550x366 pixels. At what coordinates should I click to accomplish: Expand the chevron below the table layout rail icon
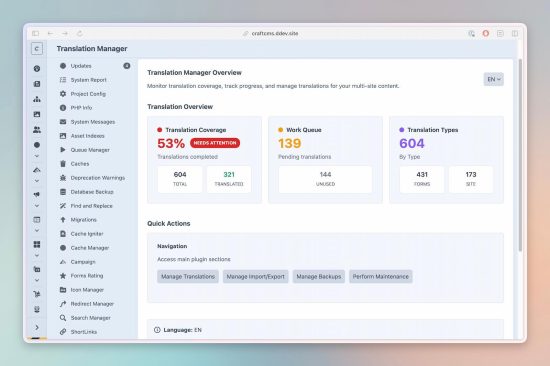(37, 231)
